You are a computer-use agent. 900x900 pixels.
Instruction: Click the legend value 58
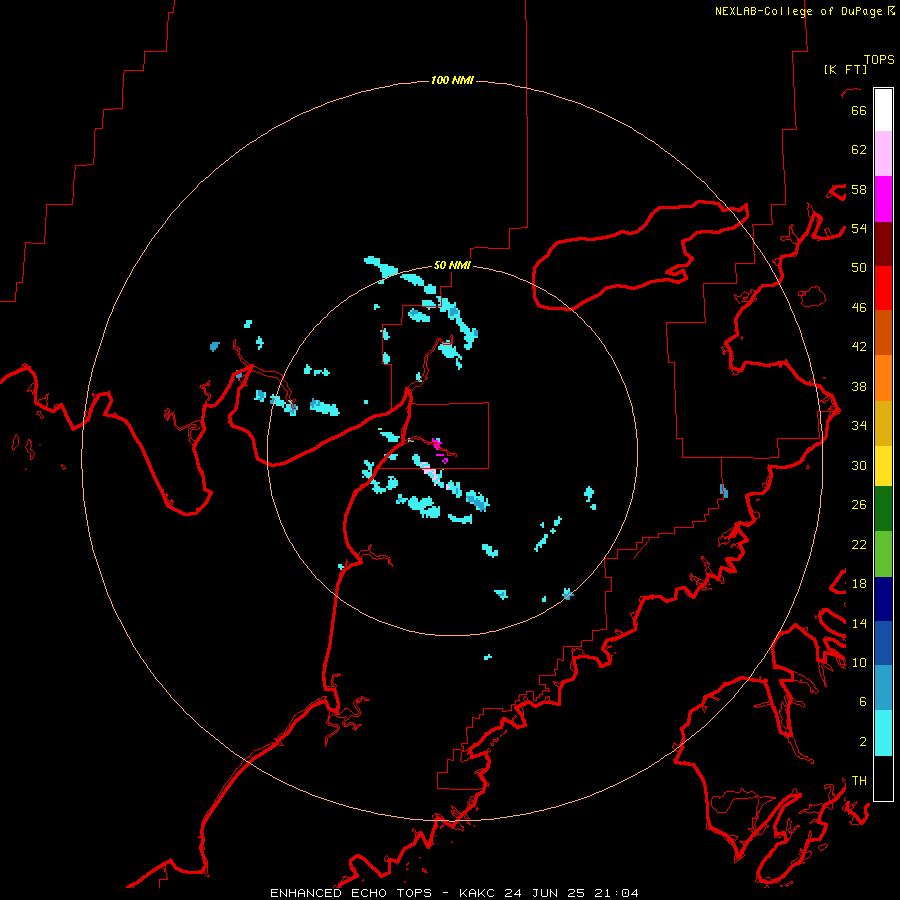click(x=859, y=189)
